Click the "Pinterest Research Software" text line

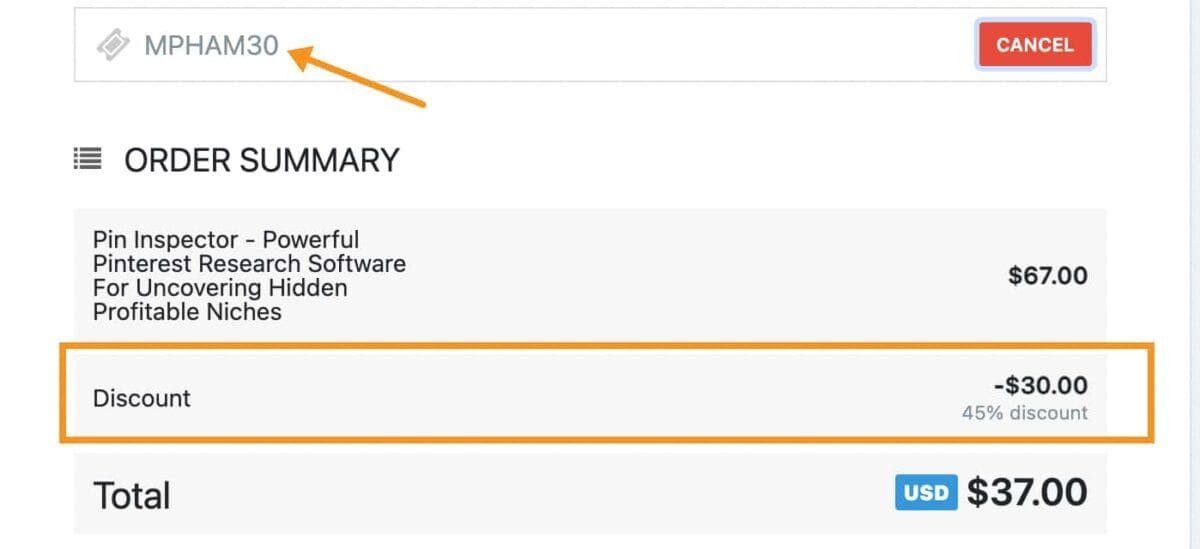pos(249,264)
